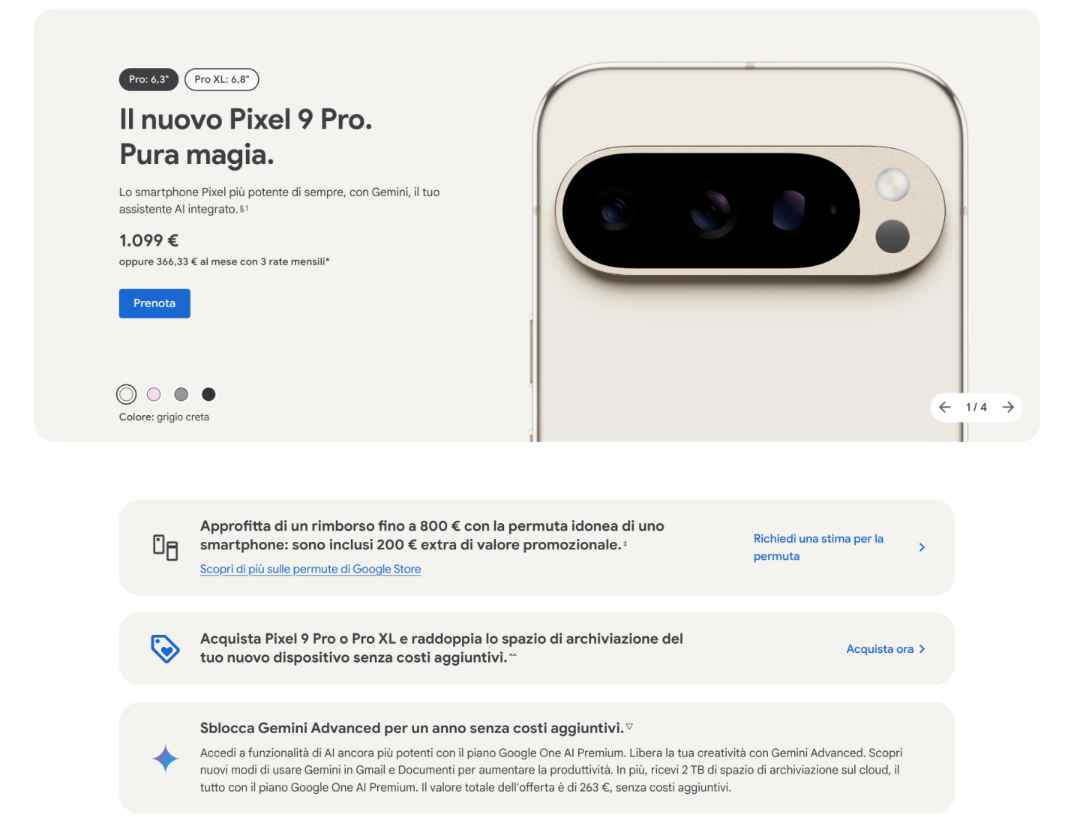The width and height of the screenshot is (1081, 837).
Task: Click the chevron next to Acquista ora
Action: [922, 649]
